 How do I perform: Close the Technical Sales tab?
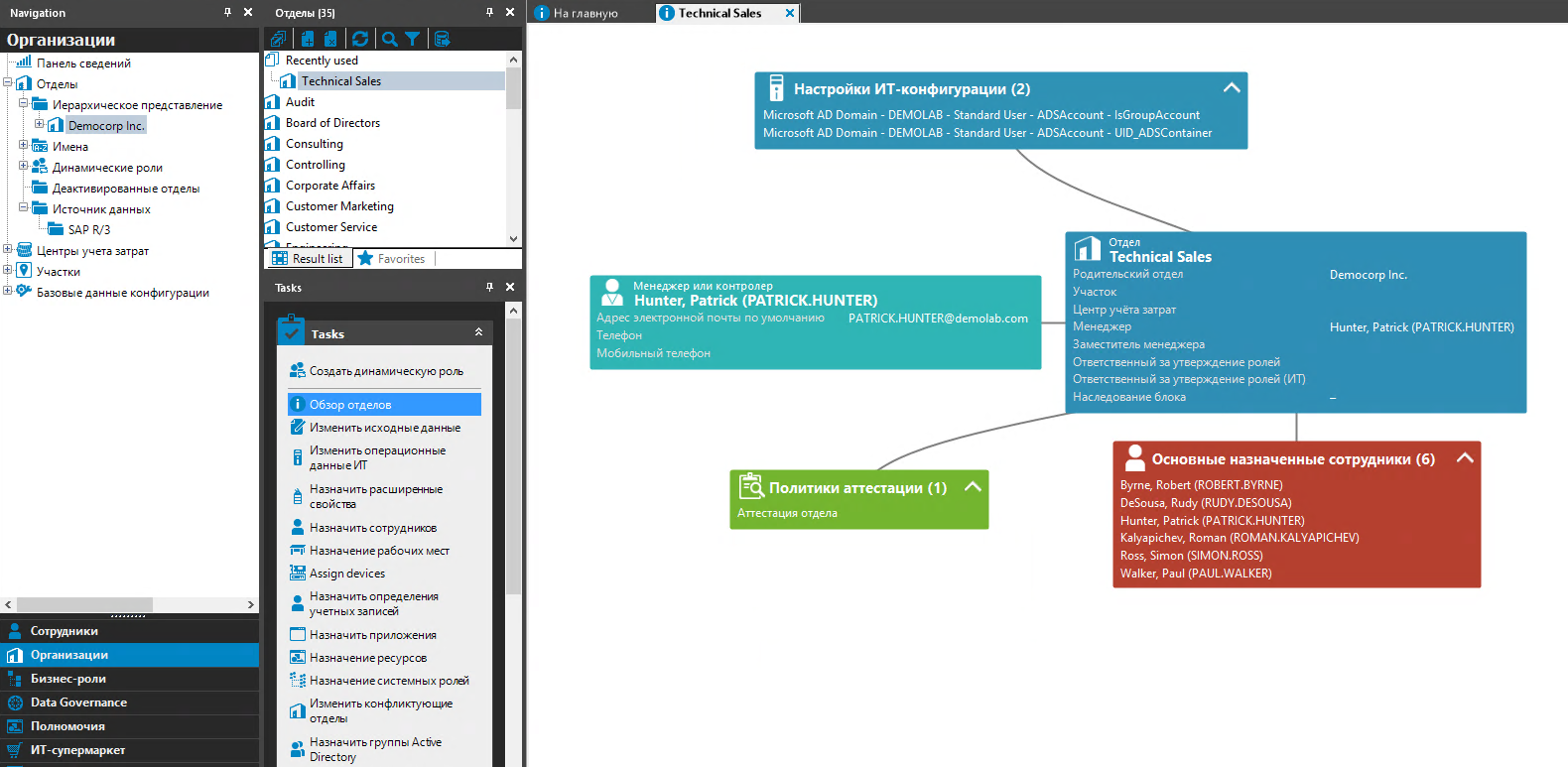point(790,13)
